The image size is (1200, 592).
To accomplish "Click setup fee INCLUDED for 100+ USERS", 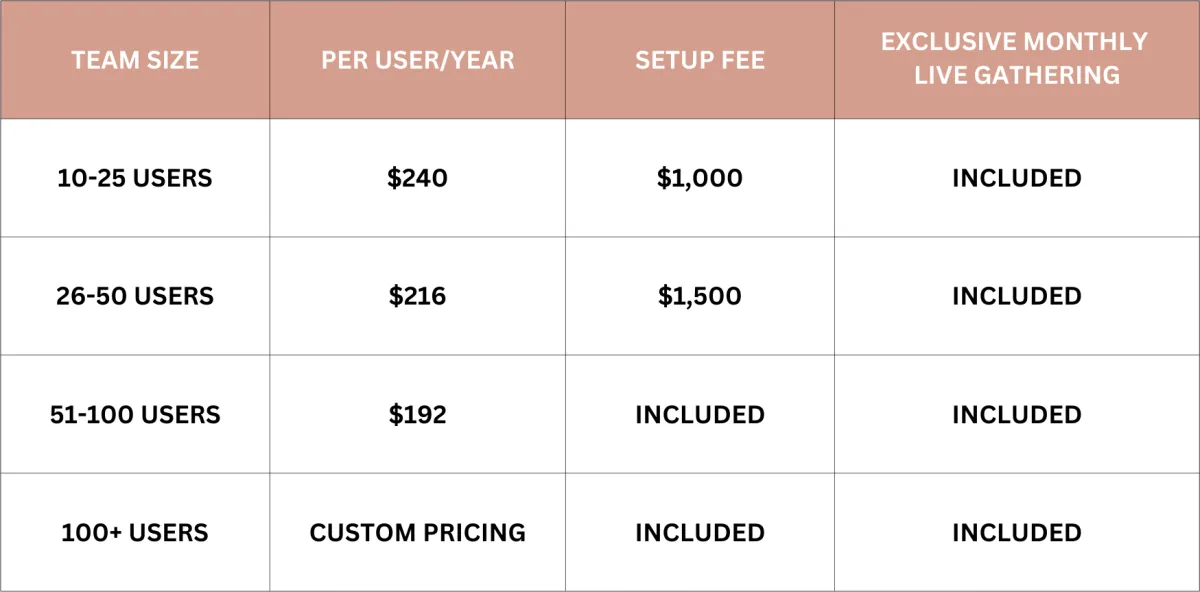I will pos(700,532).
